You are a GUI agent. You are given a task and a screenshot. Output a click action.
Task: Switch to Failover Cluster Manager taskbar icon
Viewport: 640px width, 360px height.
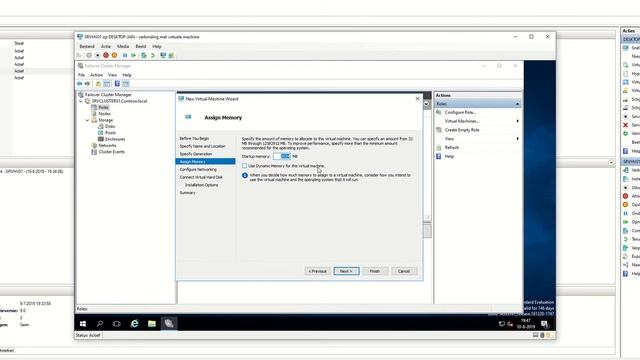(x=169, y=324)
